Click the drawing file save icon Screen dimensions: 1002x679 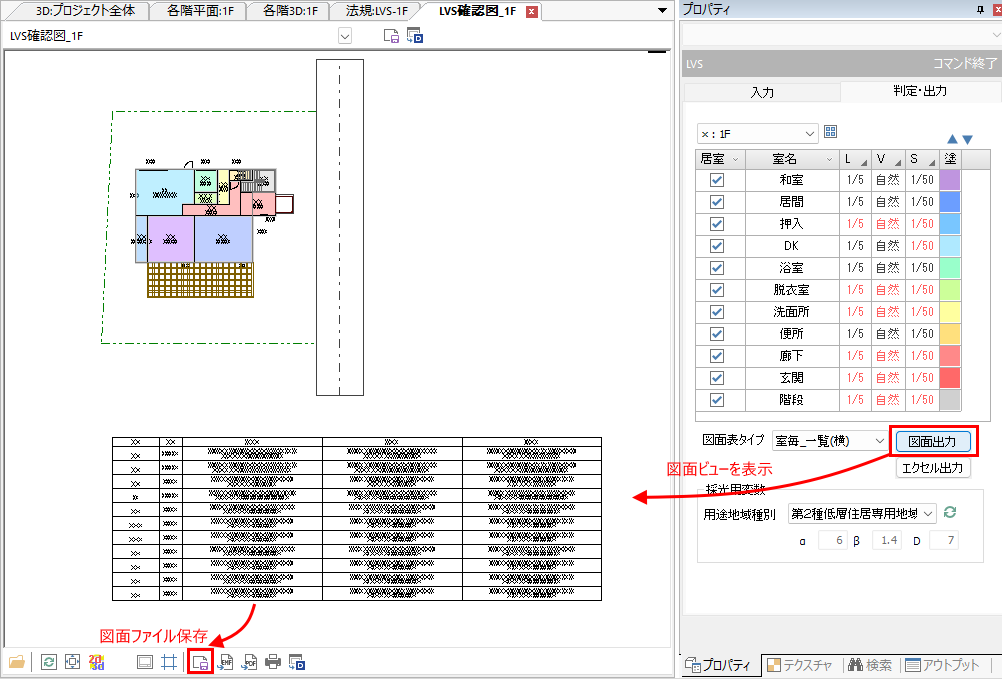[x=200, y=662]
